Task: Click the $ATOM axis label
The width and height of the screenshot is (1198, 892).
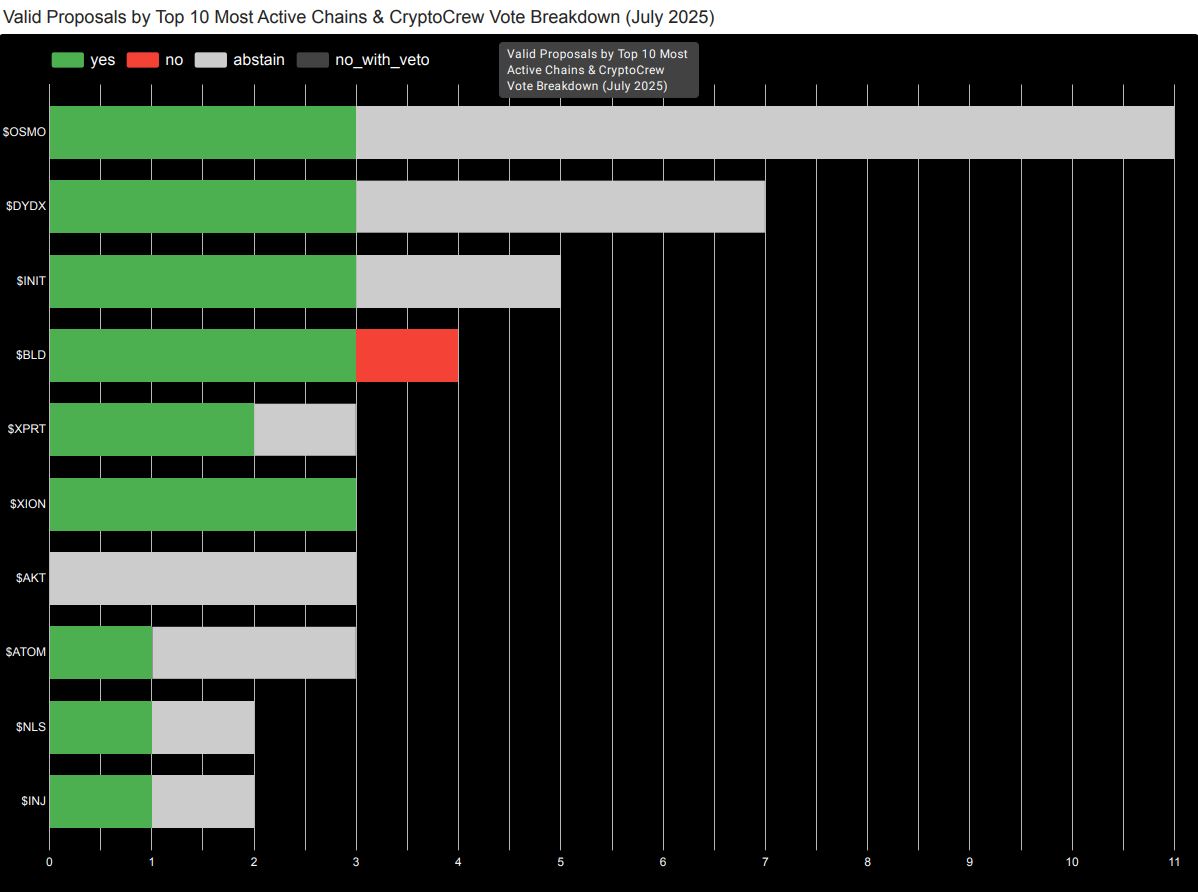Action: click(x=26, y=652)
